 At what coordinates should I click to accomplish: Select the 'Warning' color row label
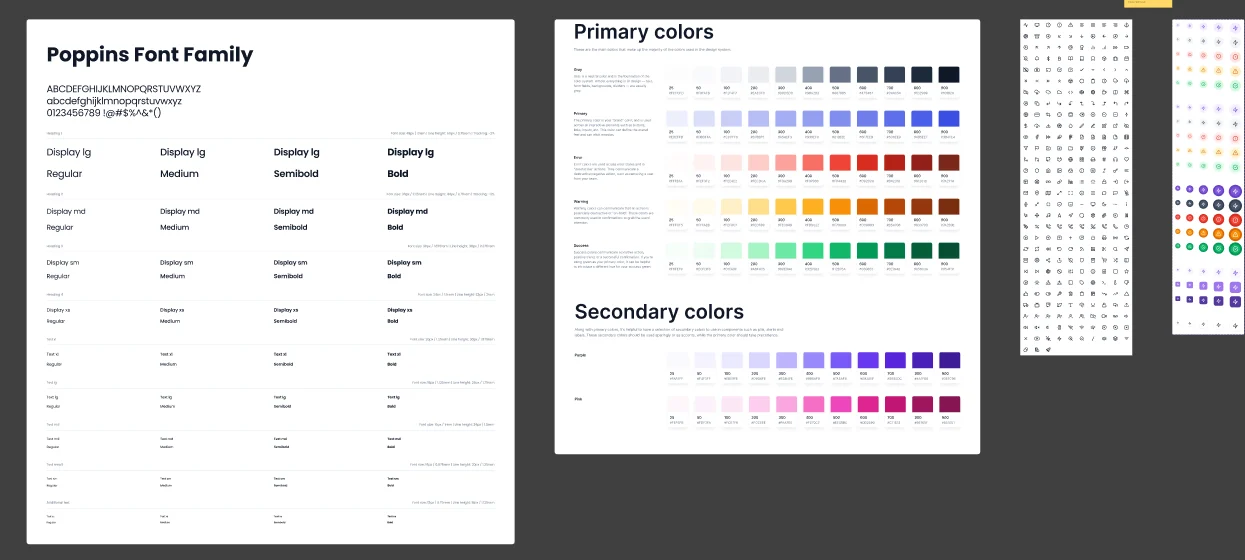[x=581, y=200]
